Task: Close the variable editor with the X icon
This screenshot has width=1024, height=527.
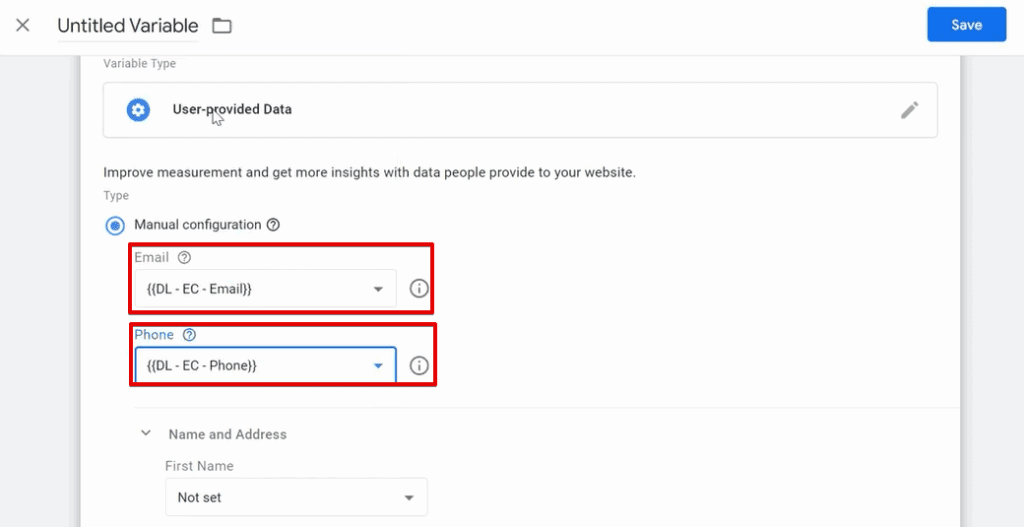Action: [23, 26]
